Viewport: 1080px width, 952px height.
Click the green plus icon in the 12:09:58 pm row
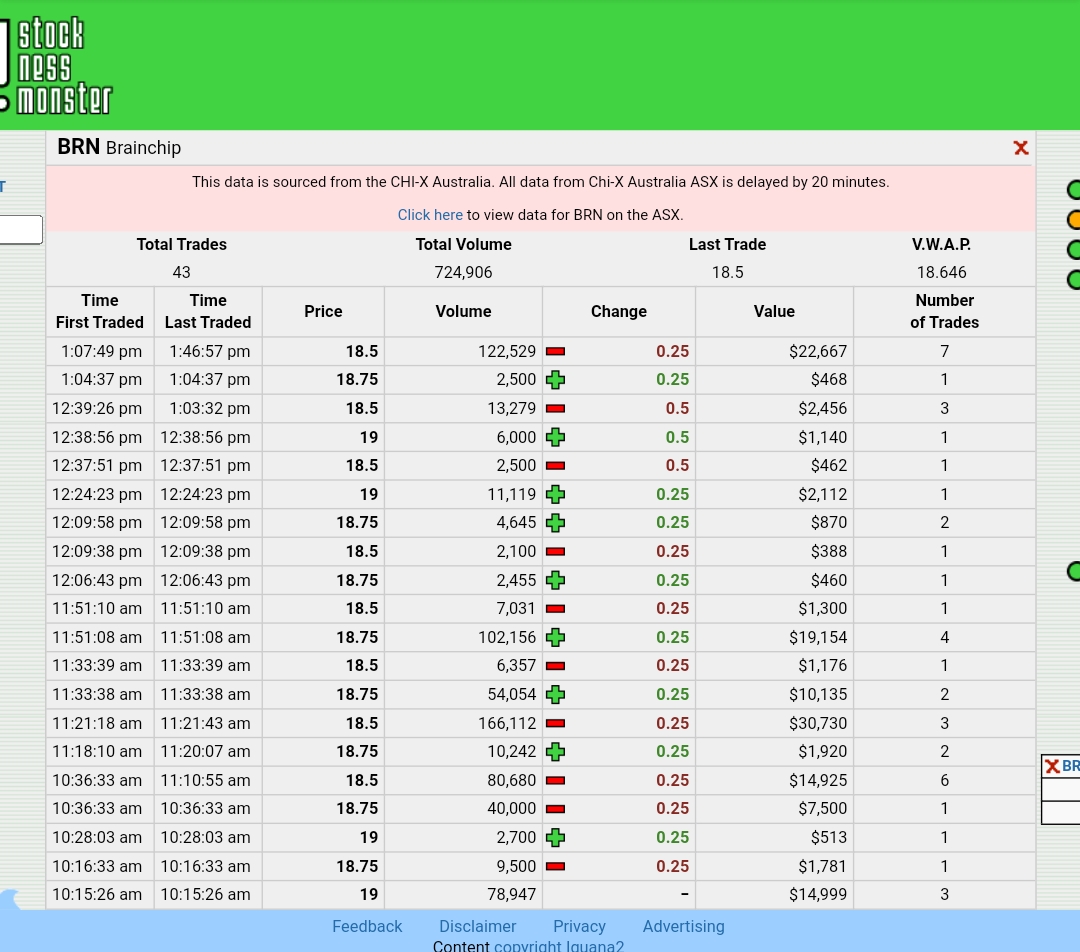[555, 523]
